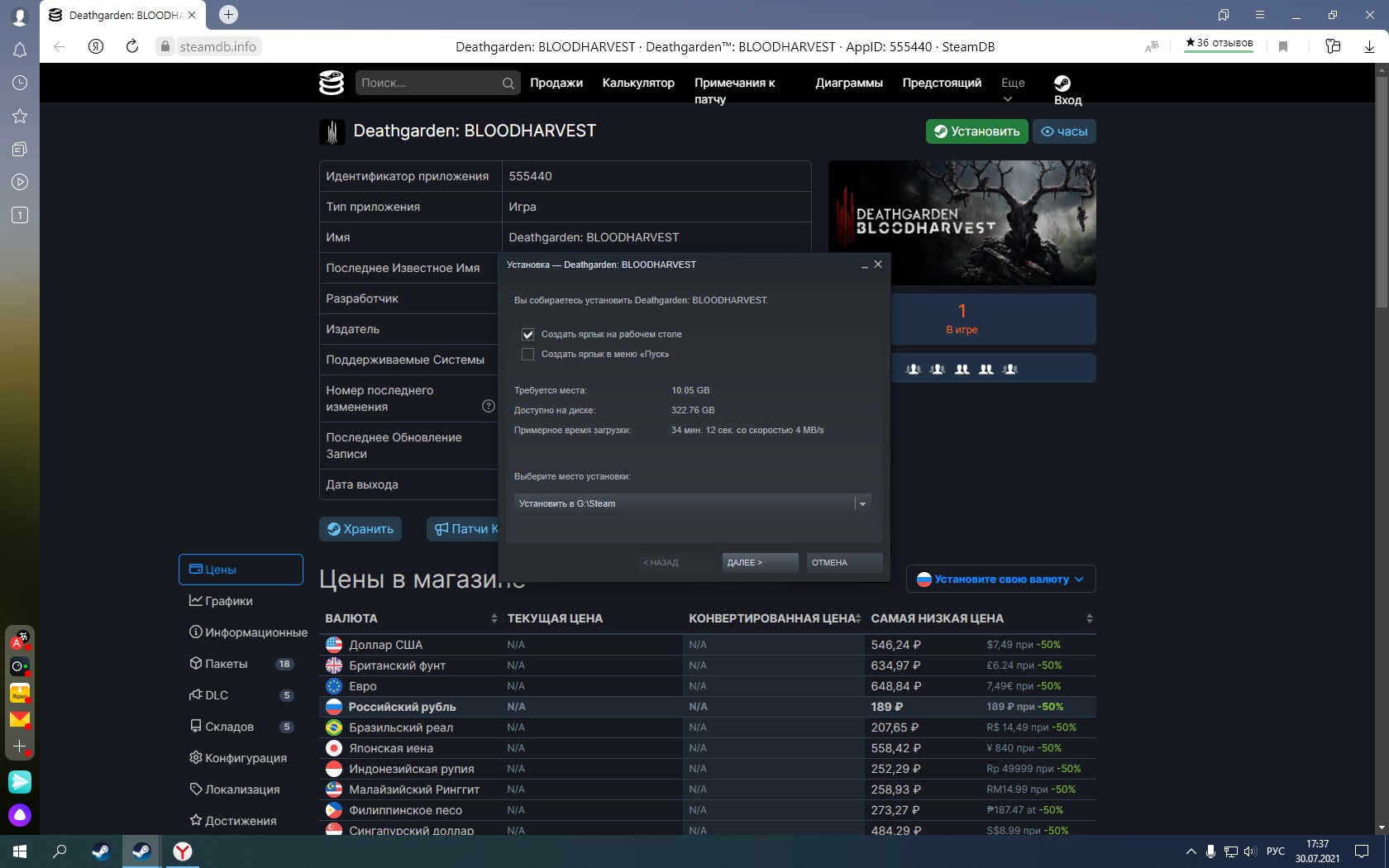Open the browser notifications bell in the sidebar
This screenshot has height=868, width=1389.
click(x=20, y=50)
